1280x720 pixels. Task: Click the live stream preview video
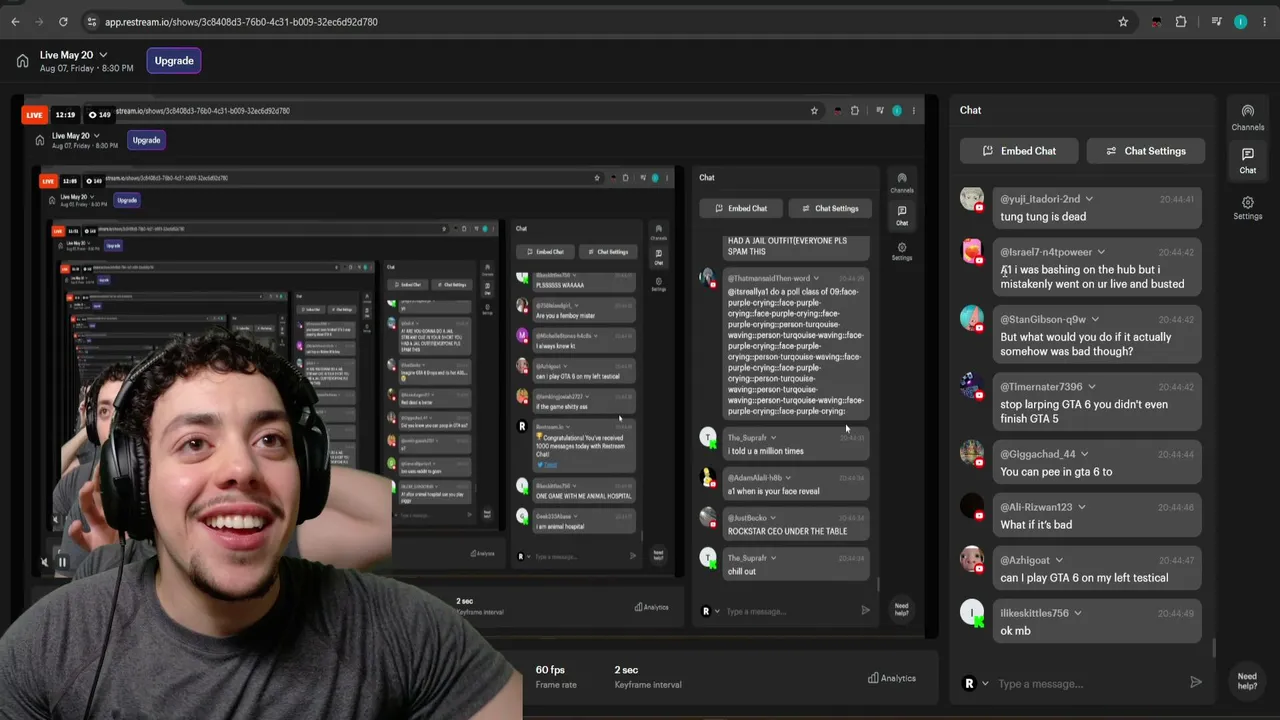point(474,368)
